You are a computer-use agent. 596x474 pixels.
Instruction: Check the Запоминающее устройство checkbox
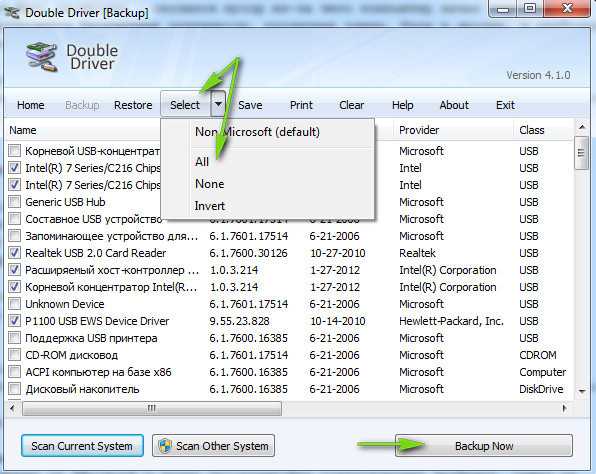pos(14,236)
